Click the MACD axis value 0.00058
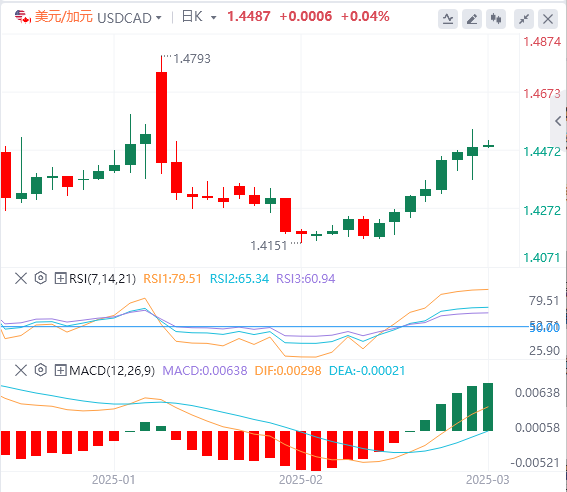Screen dimensions: 567x492 [537, 428]
